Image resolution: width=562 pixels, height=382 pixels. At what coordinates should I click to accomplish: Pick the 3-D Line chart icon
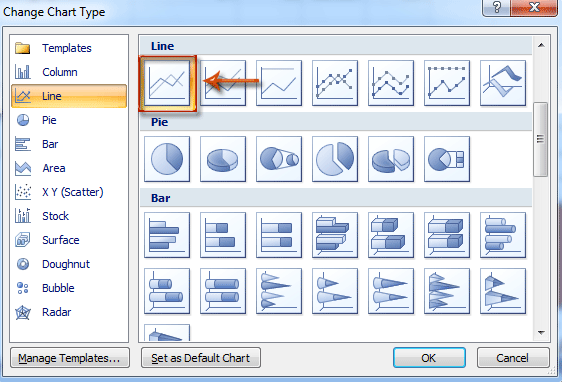click(503, 83)
